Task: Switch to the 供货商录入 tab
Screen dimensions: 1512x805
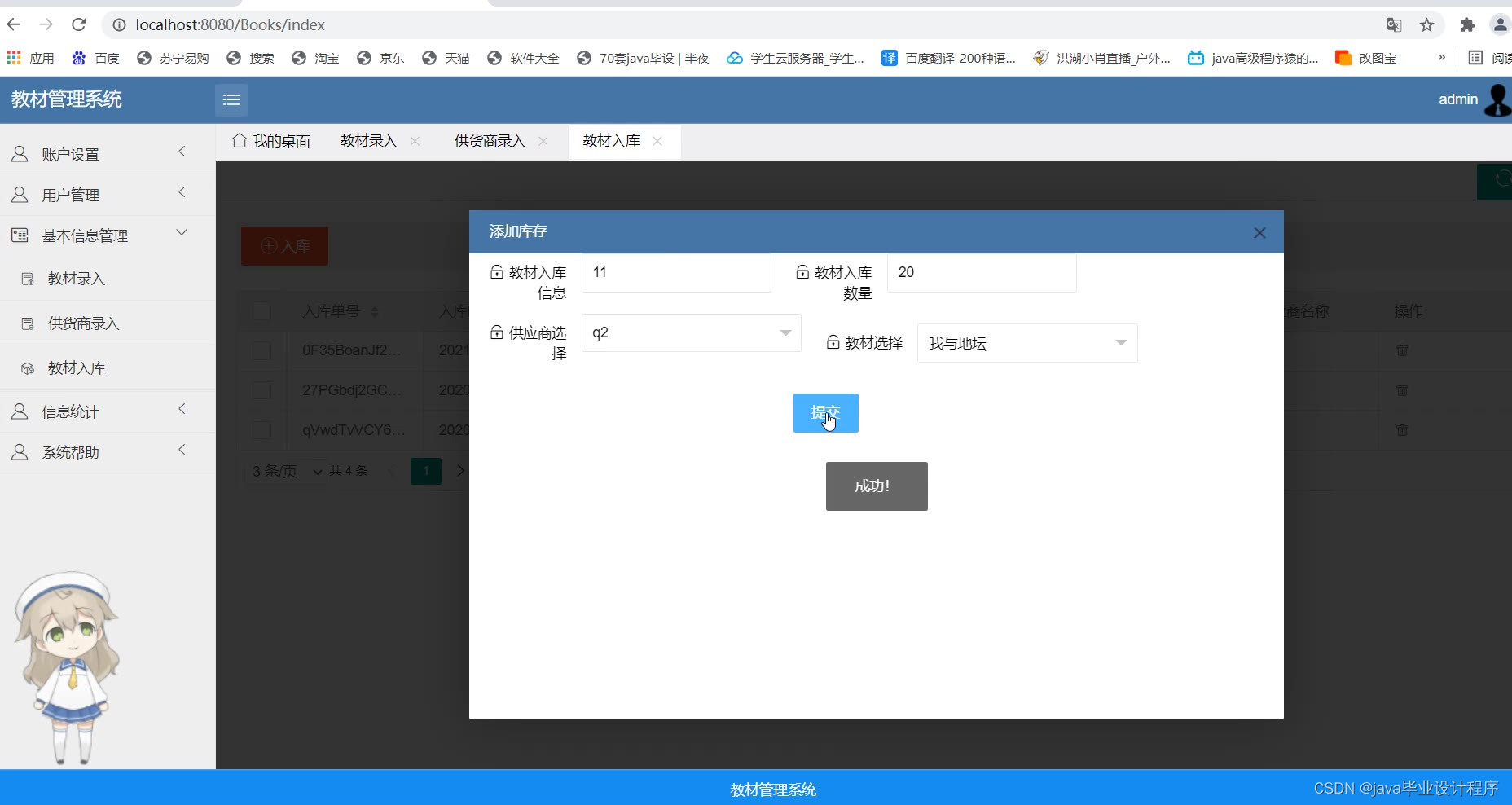Action: pyautogui.click(x=489, y=141)
